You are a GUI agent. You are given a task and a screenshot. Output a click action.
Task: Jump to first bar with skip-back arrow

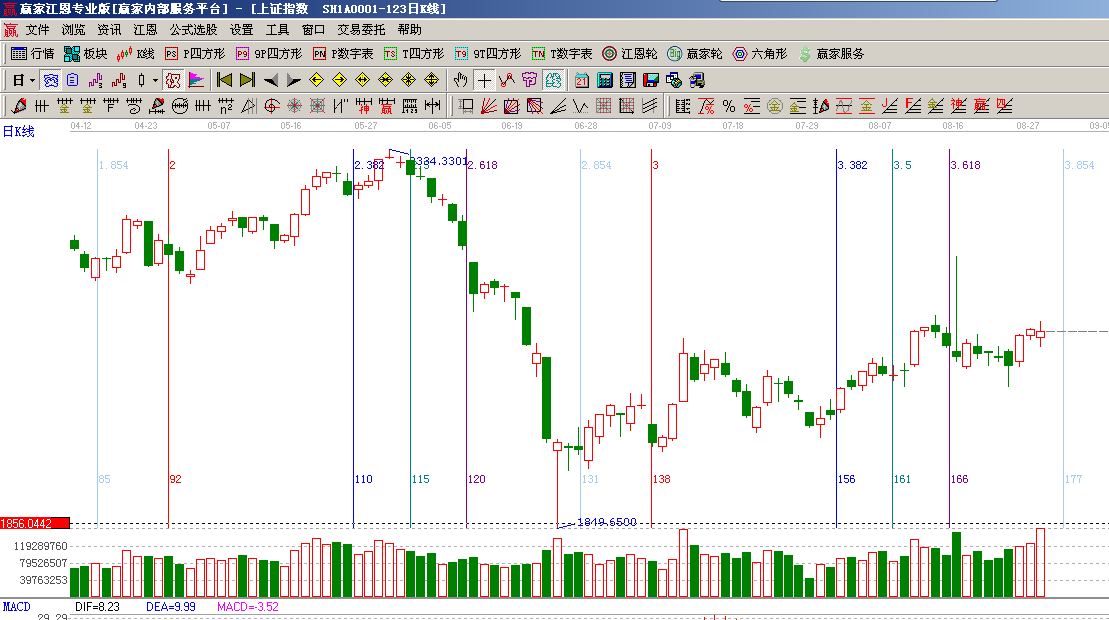224,80
